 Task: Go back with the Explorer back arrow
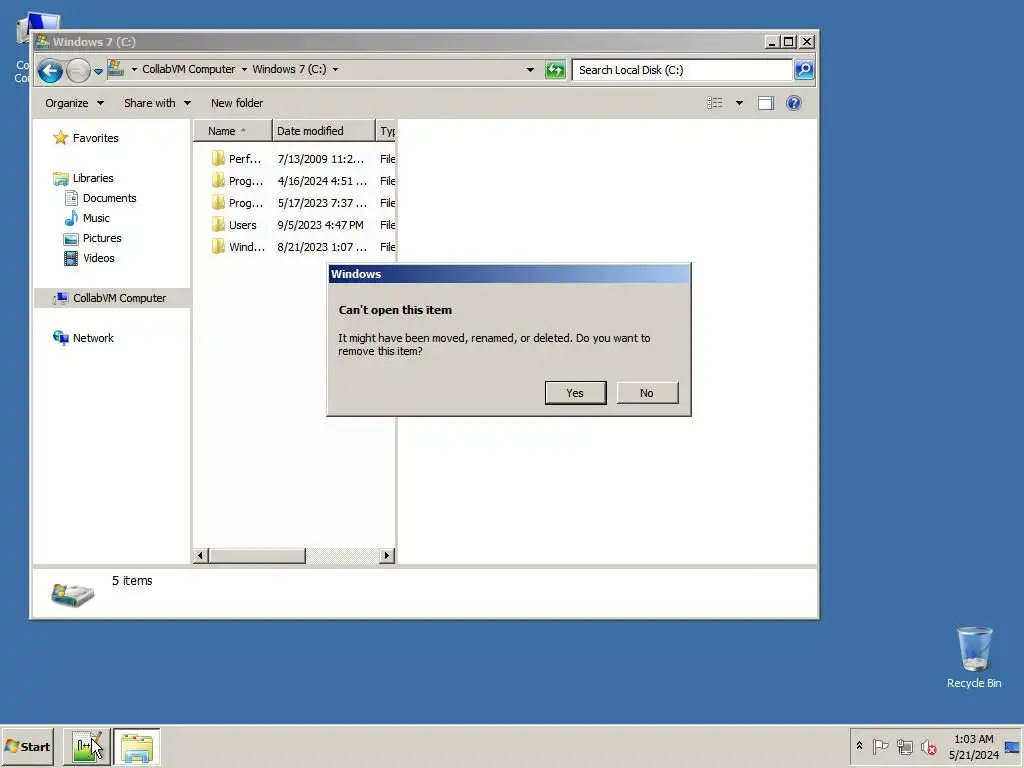point(50,71)
